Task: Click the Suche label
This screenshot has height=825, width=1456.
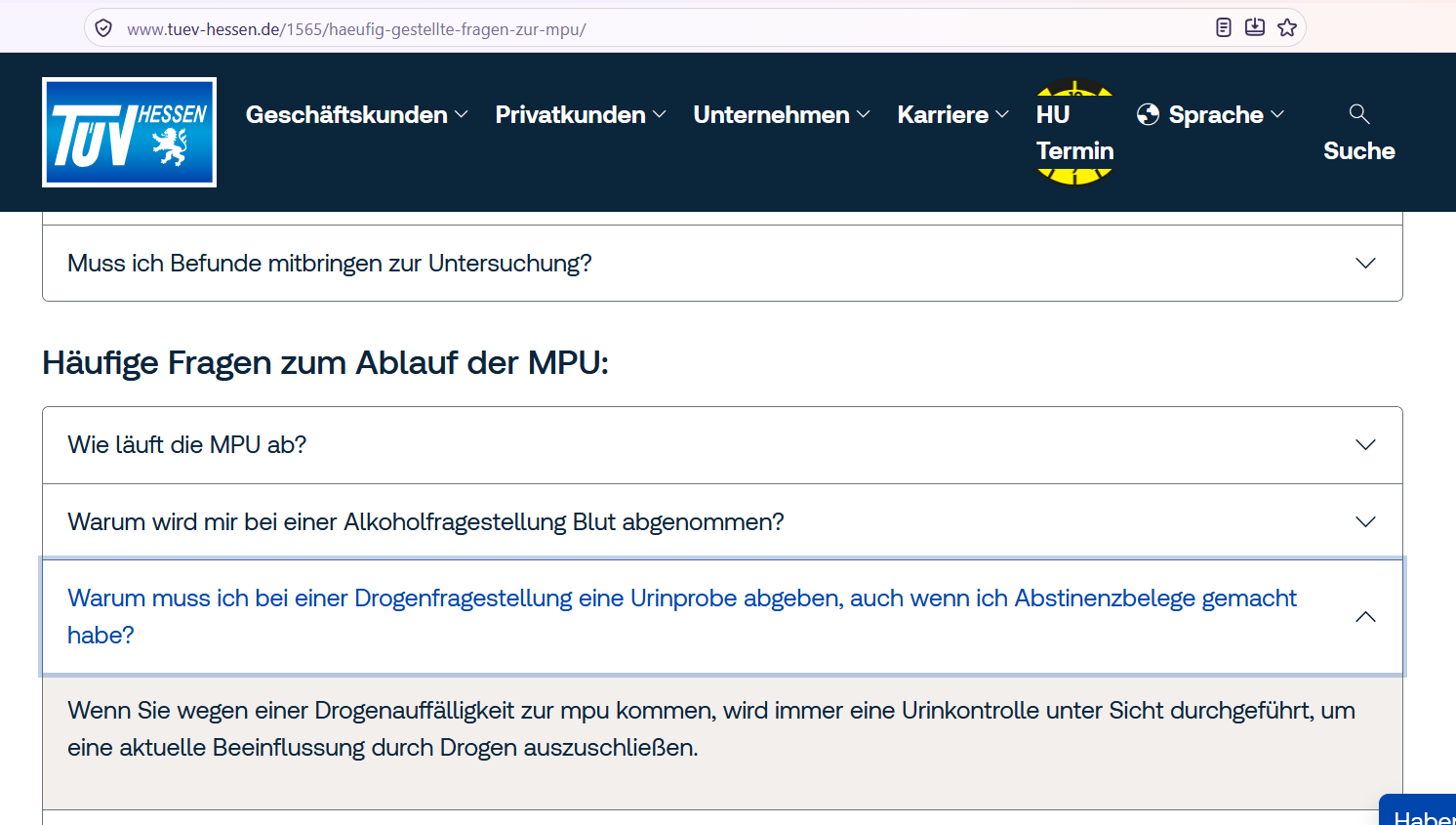Action: pyautogui.click(x=1359, y=151)
